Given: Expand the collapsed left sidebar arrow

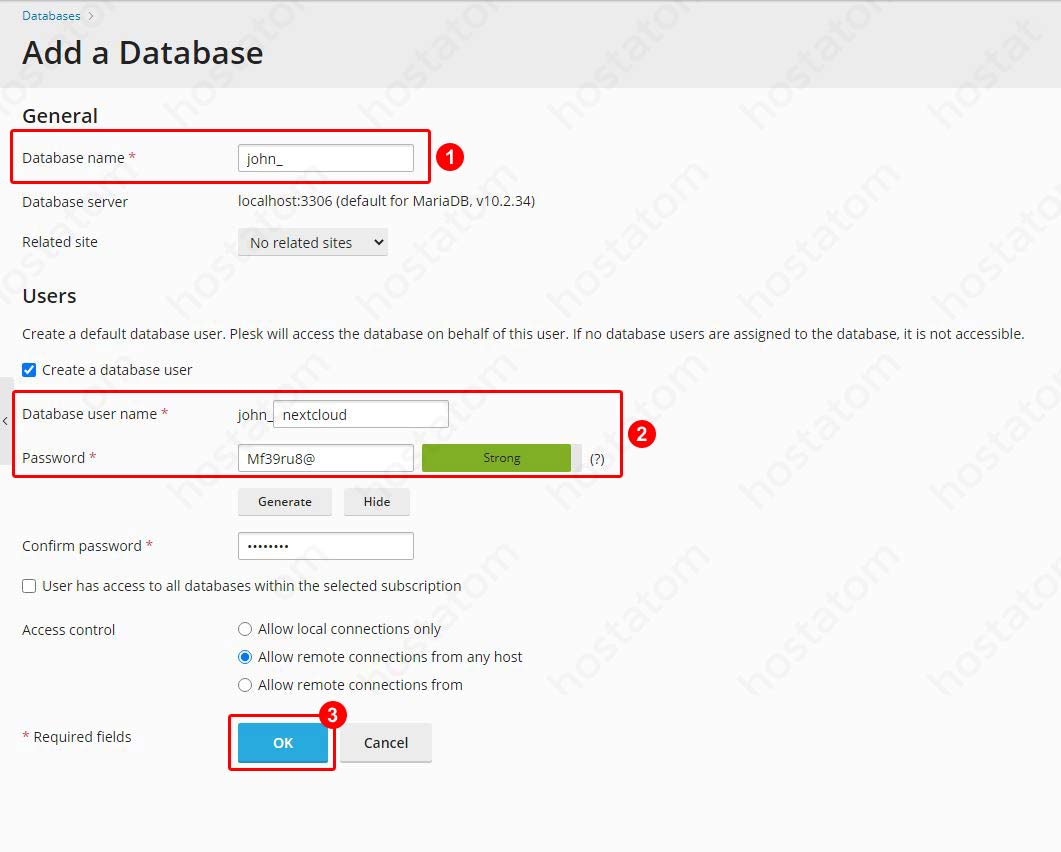Looking at the screenshot, I should [5, 421].
